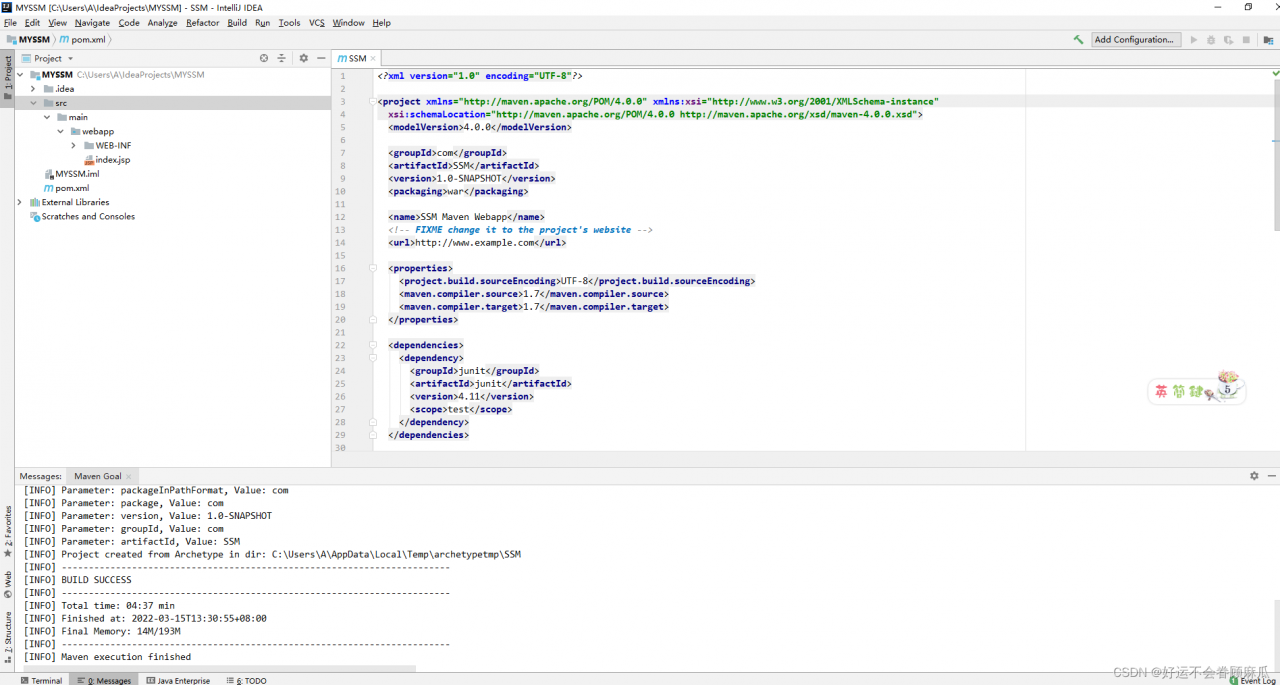The image size is (1280, 685).
Task: Switch to the Terminal tab
Action: click(x=41, y=680)
